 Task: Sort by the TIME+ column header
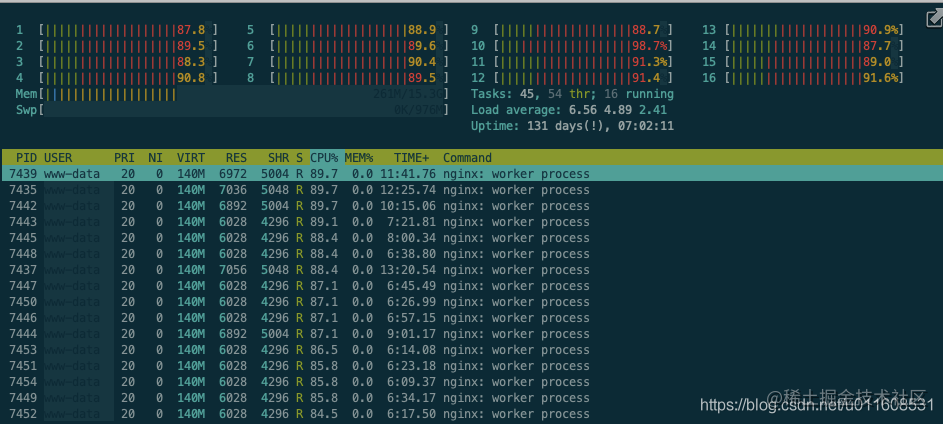click(x=411, y=158)
